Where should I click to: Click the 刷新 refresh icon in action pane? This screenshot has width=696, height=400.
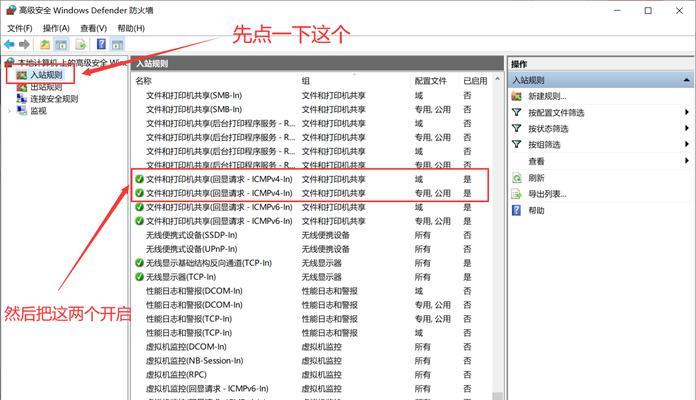[x=517, y=178]
